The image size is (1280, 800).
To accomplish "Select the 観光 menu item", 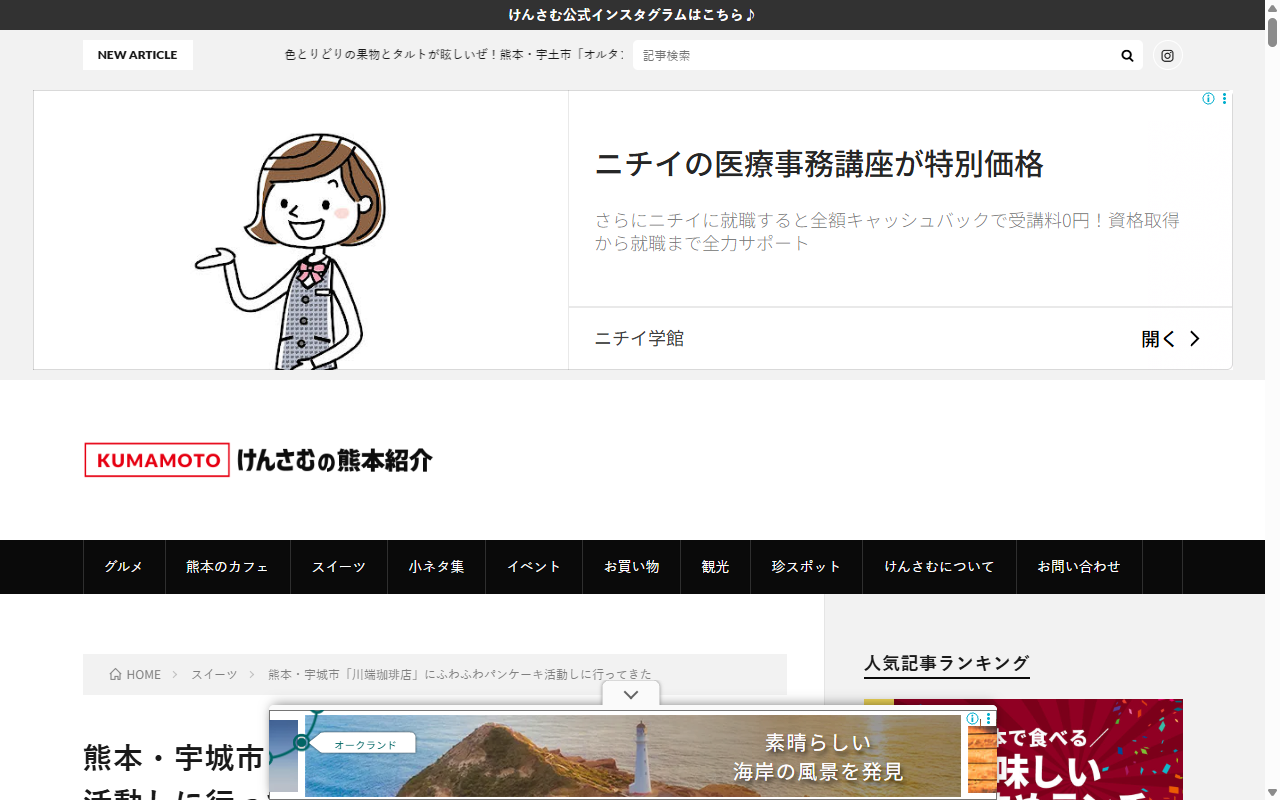I will [x=715, y=567].
